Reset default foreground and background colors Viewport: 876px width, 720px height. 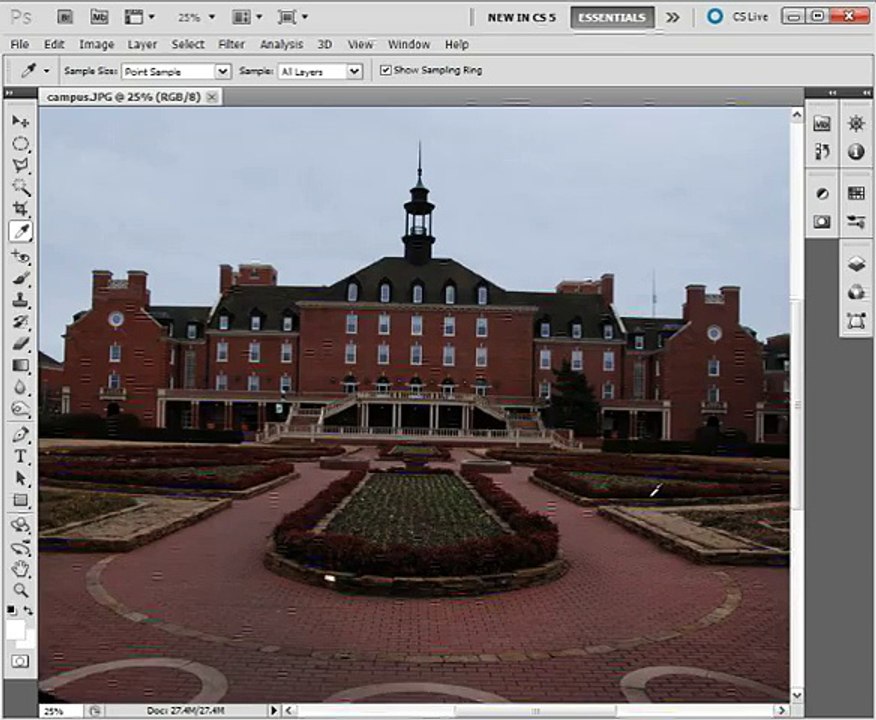point(12,611)
